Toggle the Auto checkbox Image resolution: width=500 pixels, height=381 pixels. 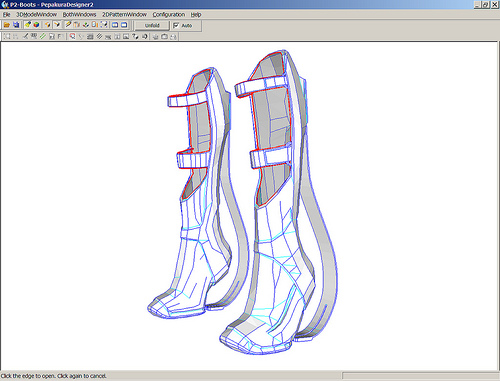tap(176, 25)
